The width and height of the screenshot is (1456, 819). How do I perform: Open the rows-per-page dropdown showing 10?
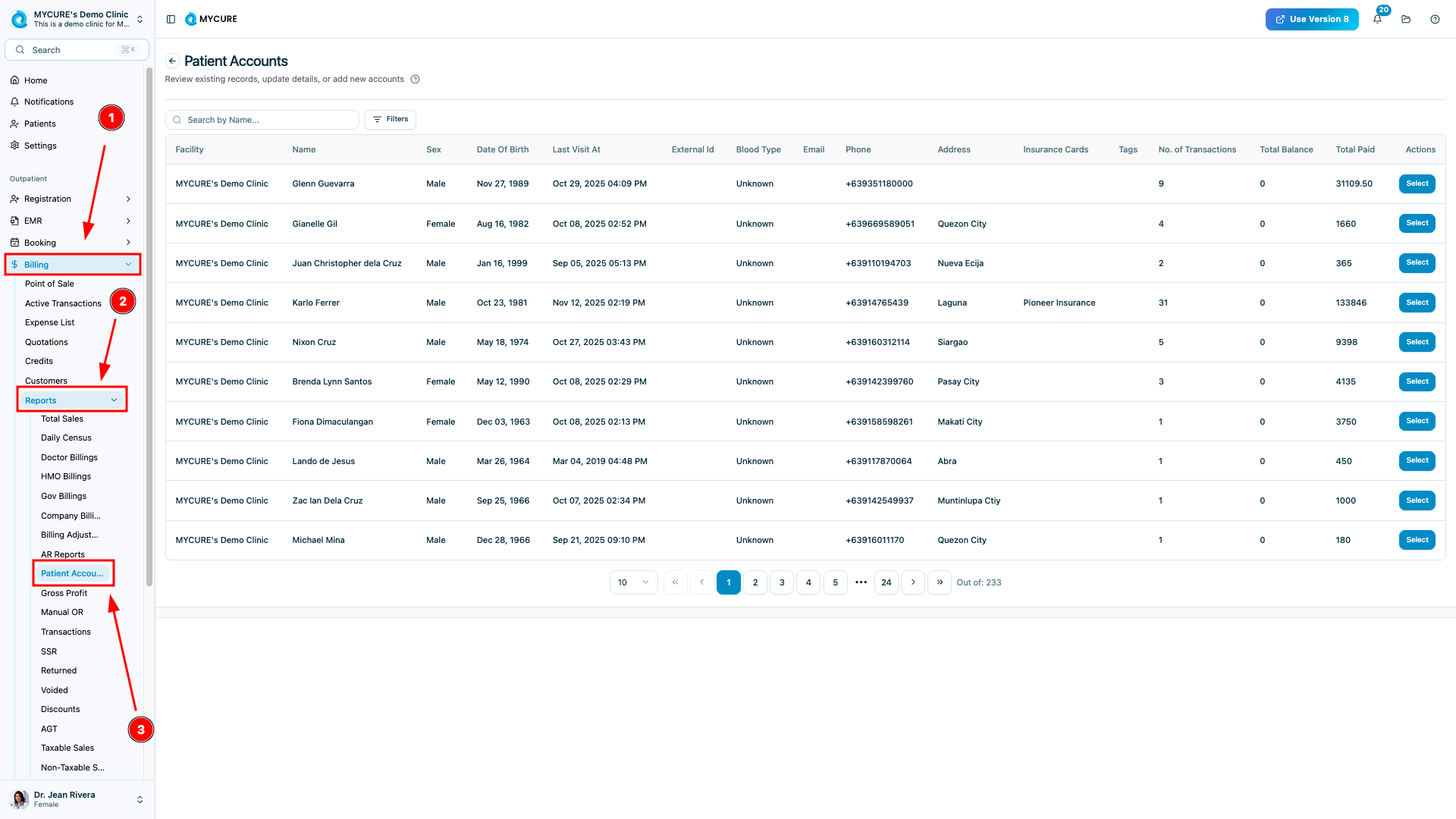pyautogui.click(x=633, y=582)
